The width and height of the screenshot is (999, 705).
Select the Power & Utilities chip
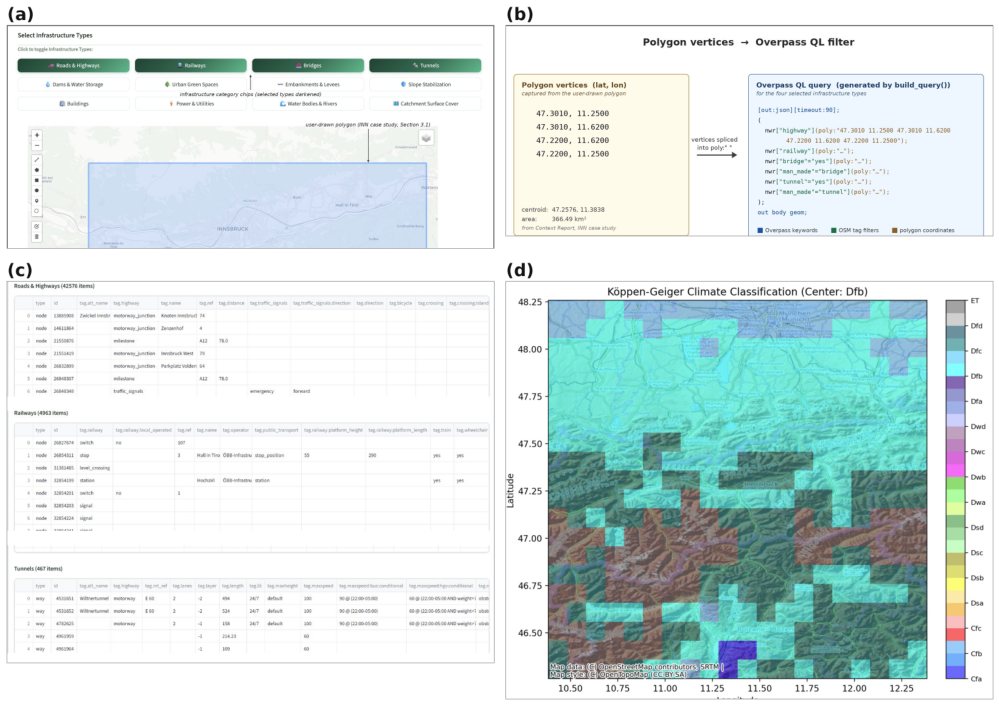pyautogui.click(x=190, y=103)
